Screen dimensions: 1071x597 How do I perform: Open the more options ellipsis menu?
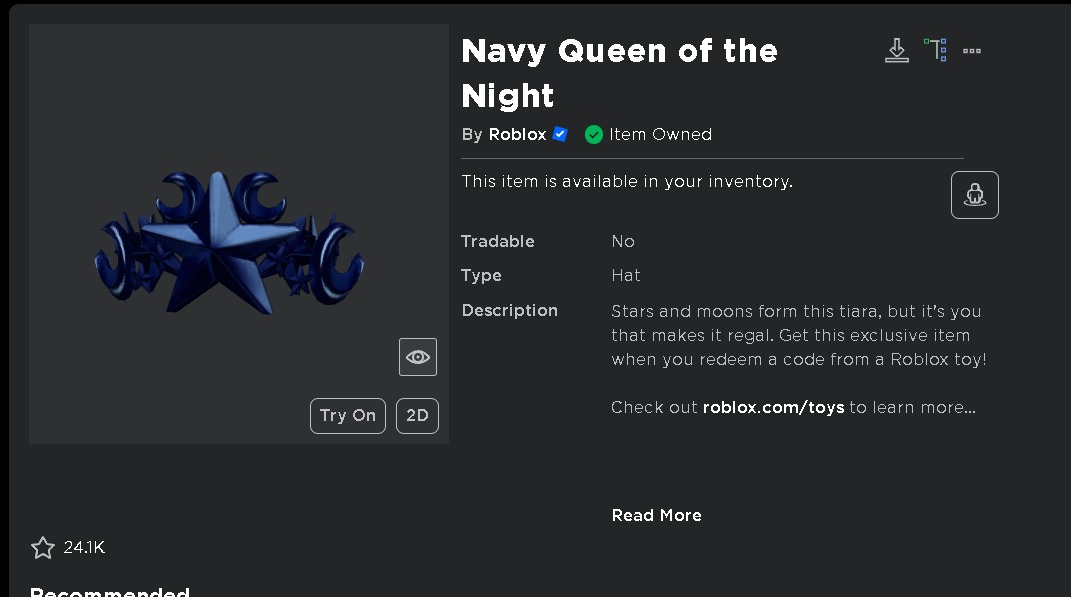click(x=971, y=49)
